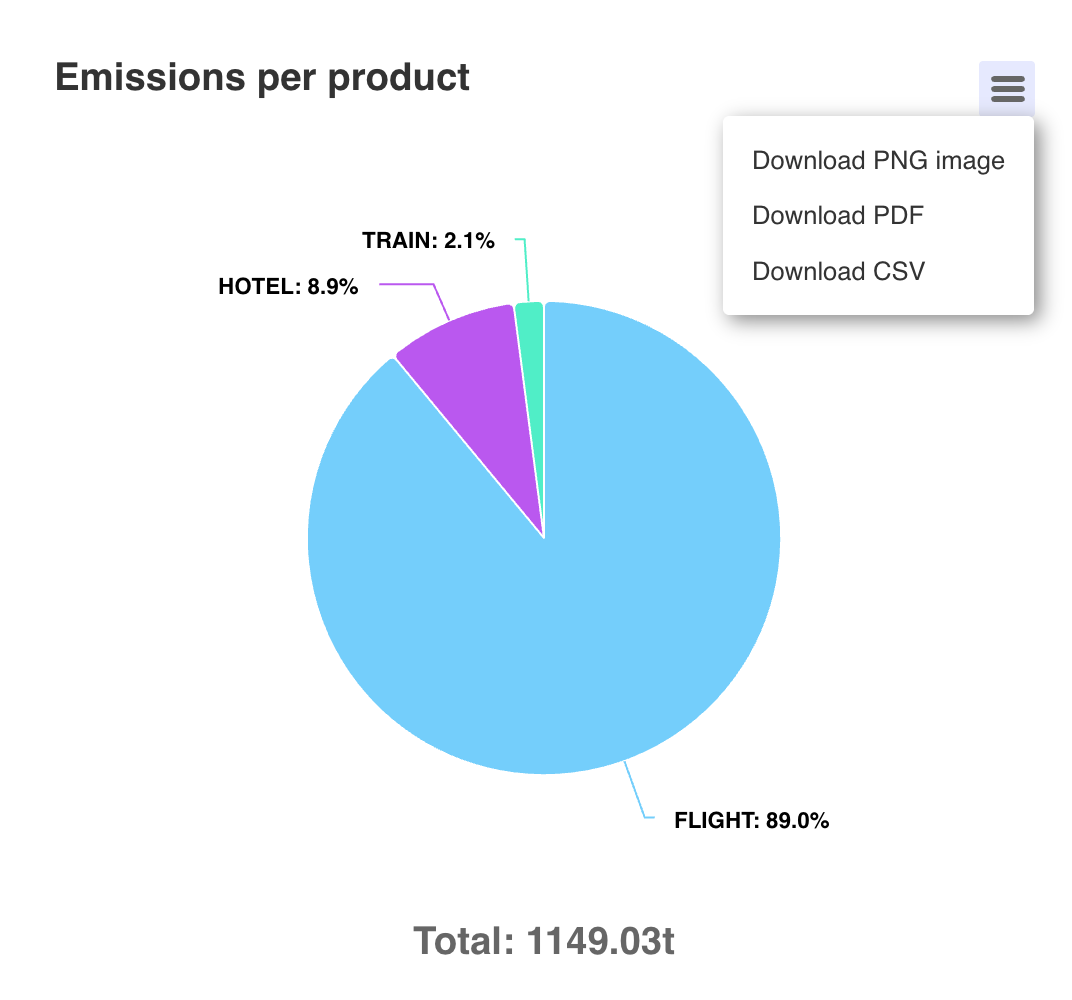Image resolution: width=1072 pixels, height=1000 pixels.
Task: Click the word PNG in download menu
Action: pyautogui.click(x=900, y=161)
